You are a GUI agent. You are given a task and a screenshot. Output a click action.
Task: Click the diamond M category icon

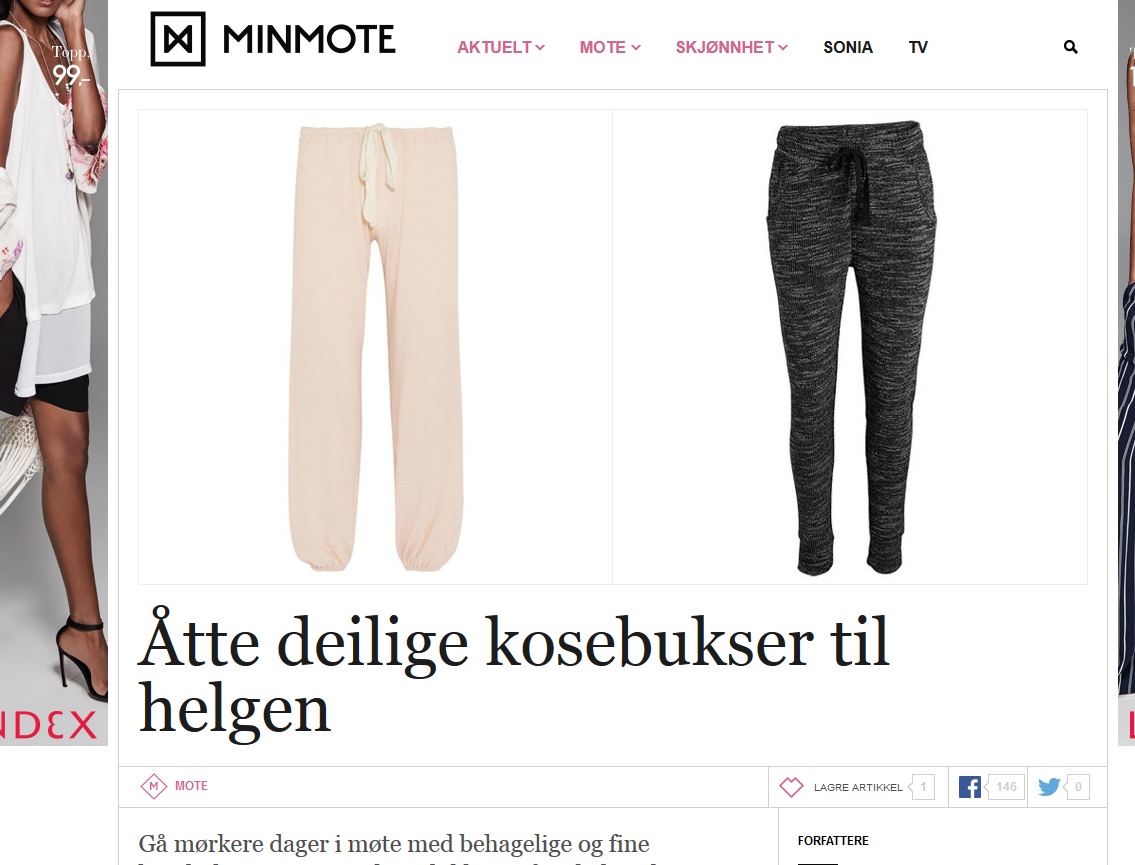pos(153,786)
